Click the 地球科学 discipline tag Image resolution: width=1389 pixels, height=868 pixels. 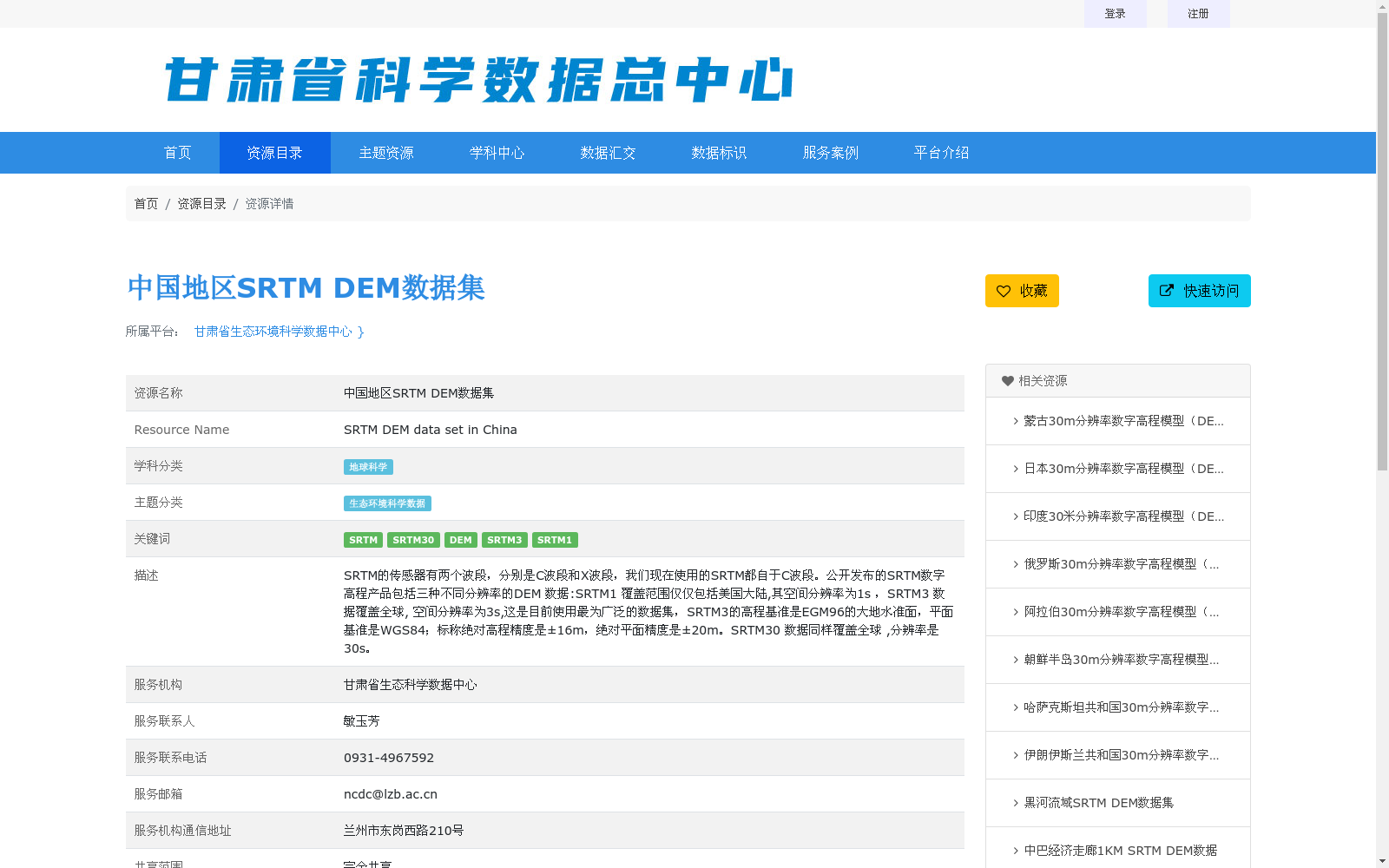368,467
